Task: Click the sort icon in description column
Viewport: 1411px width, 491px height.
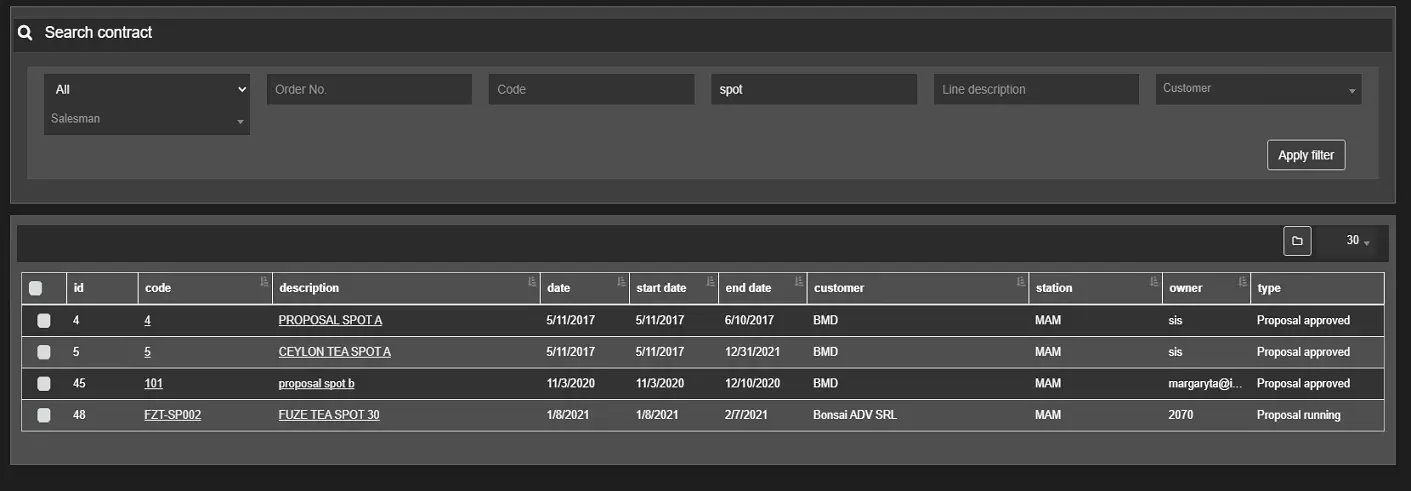Action: point(532,282)
